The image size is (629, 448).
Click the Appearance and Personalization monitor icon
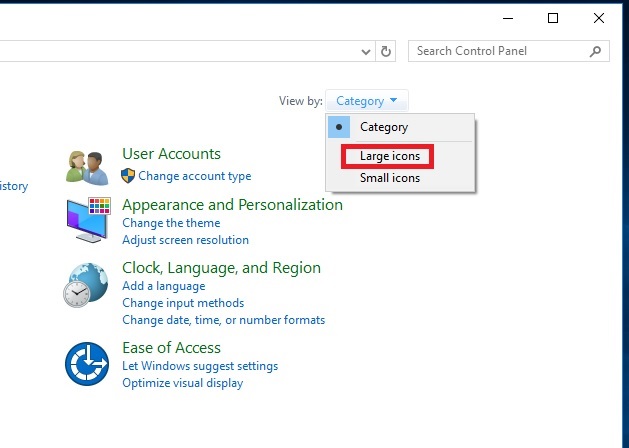[88, 219]
